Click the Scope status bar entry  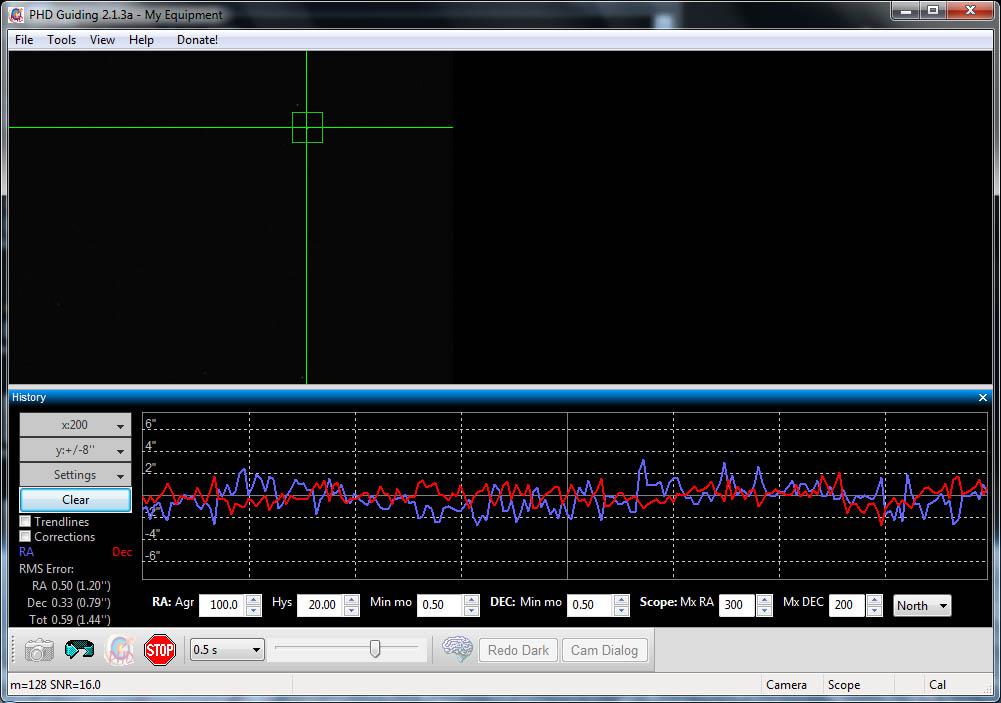coord(843,684)
